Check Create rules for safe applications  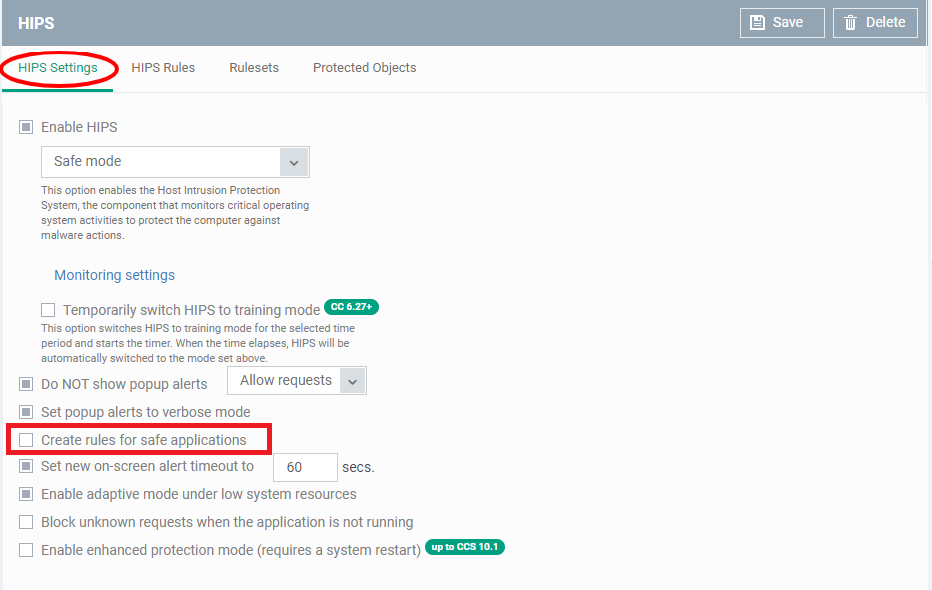[27, 440]
